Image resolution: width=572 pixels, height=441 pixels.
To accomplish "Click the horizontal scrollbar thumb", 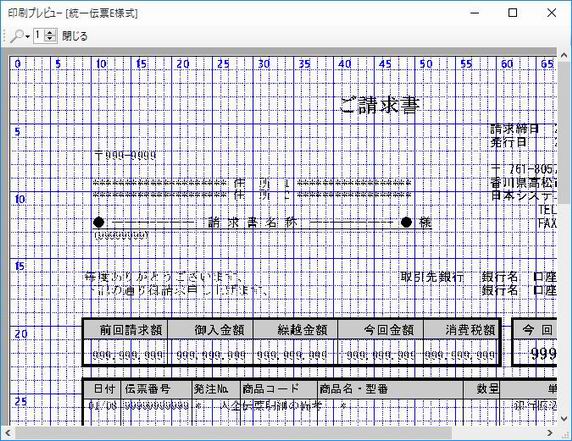I will [233, 433].
